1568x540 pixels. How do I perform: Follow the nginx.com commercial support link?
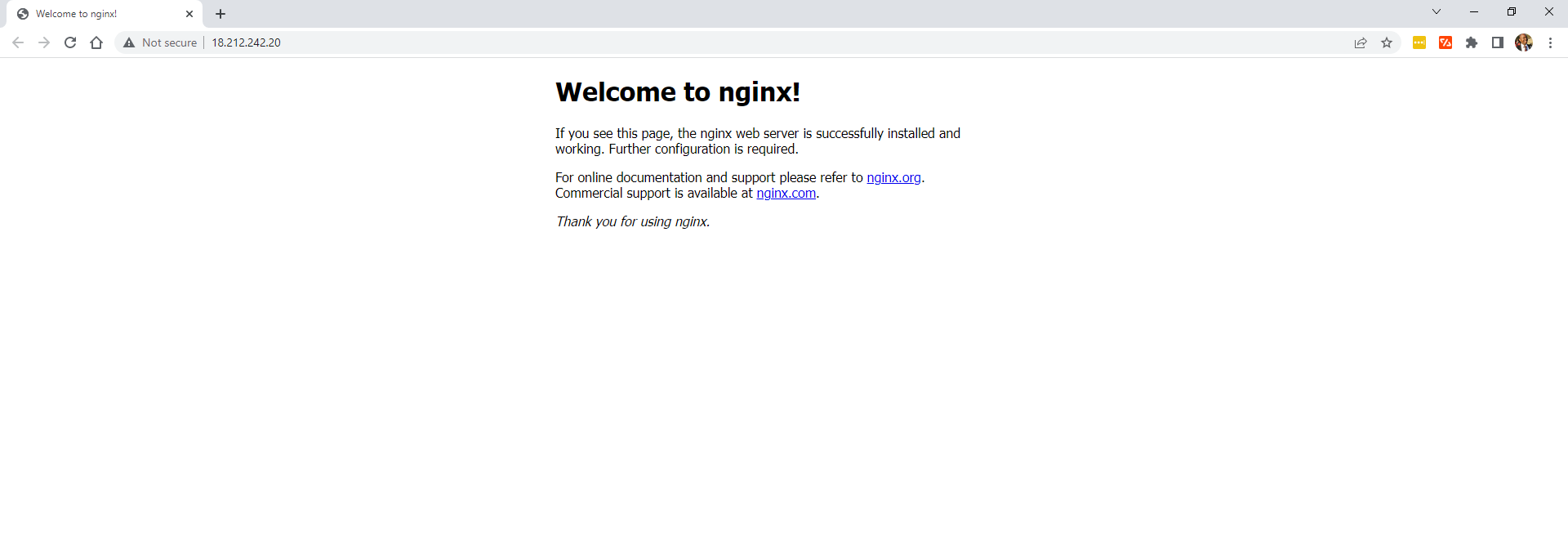point(786,193)
